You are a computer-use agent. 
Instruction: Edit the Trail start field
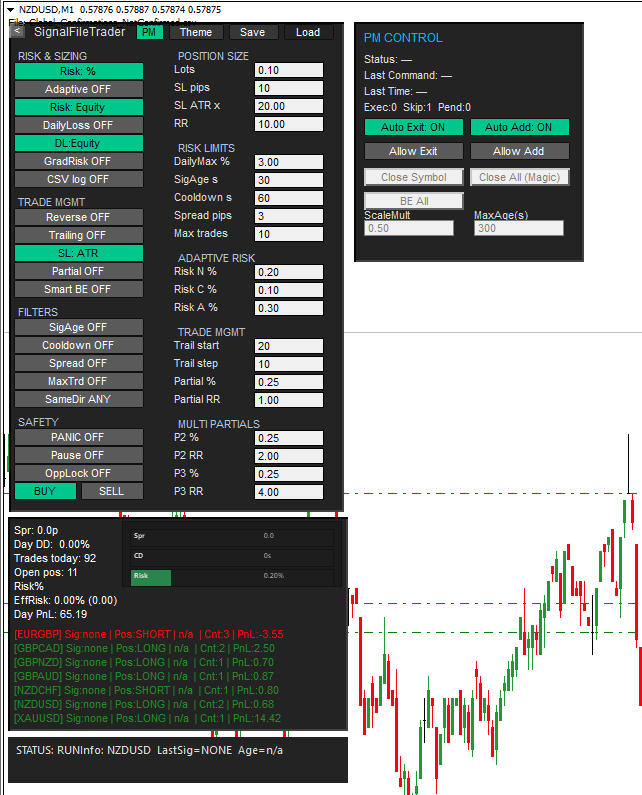click(289, 346)
